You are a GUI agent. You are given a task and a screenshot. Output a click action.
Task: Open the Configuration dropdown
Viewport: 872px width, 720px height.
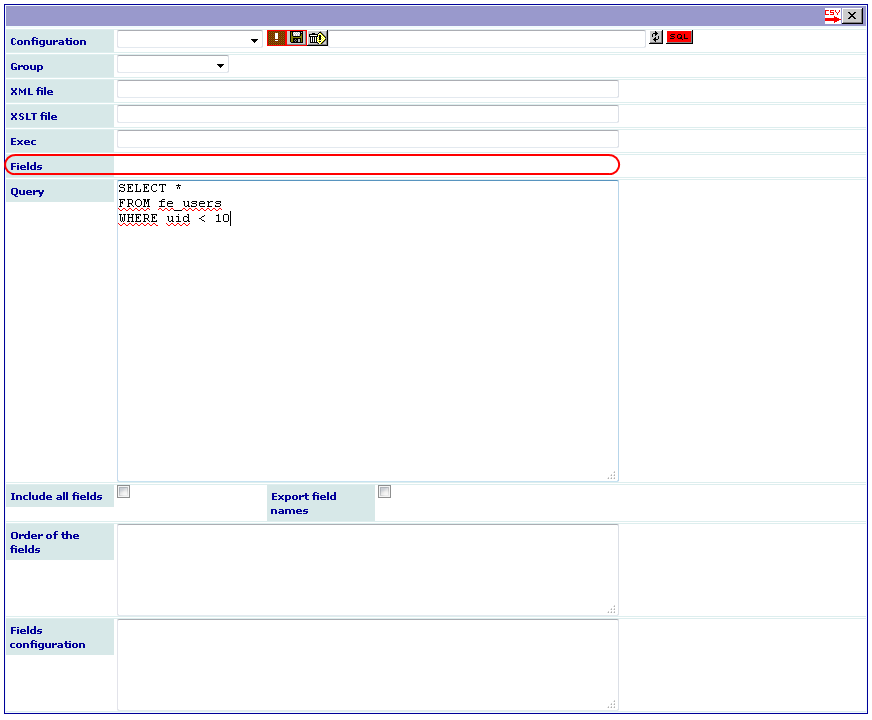point(190,40)
